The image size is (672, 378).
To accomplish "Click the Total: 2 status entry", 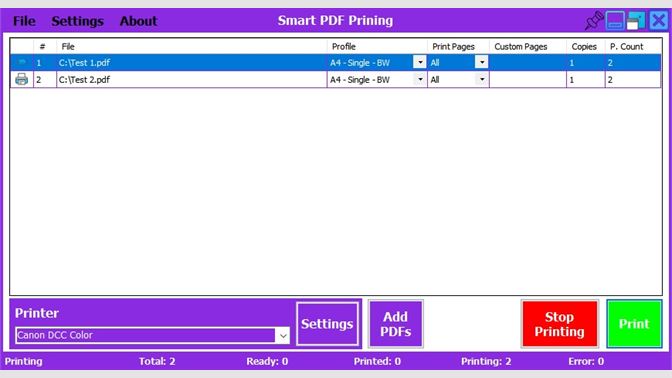I will pyautogui.click(x=157, y=361).
